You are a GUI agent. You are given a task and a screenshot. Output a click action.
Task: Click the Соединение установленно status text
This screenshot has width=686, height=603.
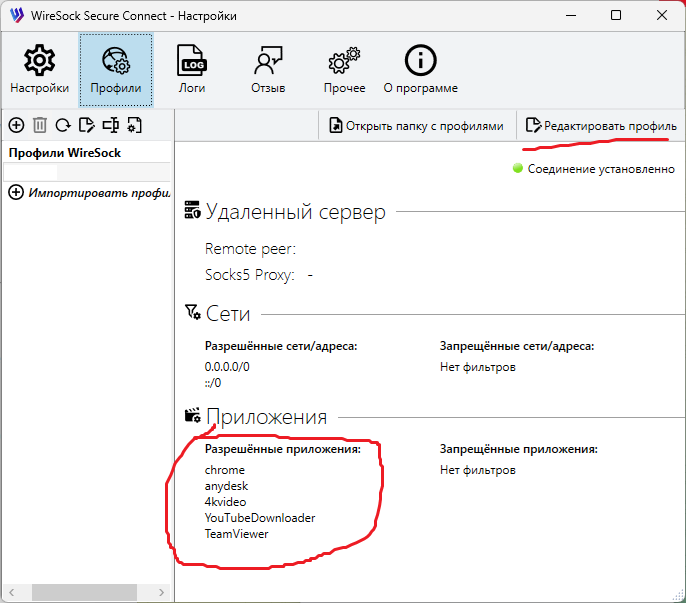(x=601, y=169)
